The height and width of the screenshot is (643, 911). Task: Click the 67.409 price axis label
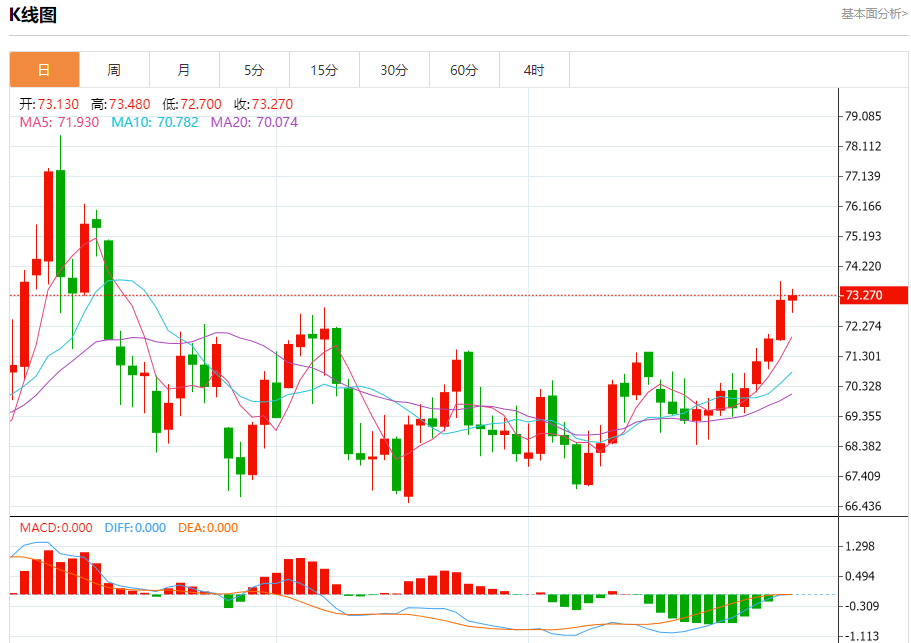tap(863, 476)
